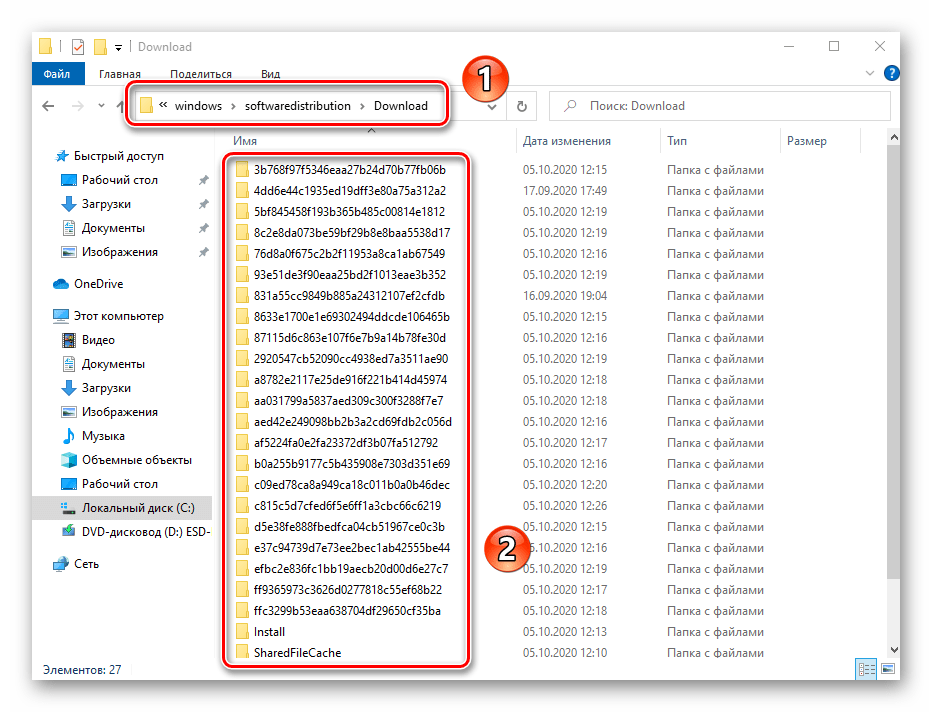
Task: Open Музыка folder in sidebar
Action: [x=102, y=436]
